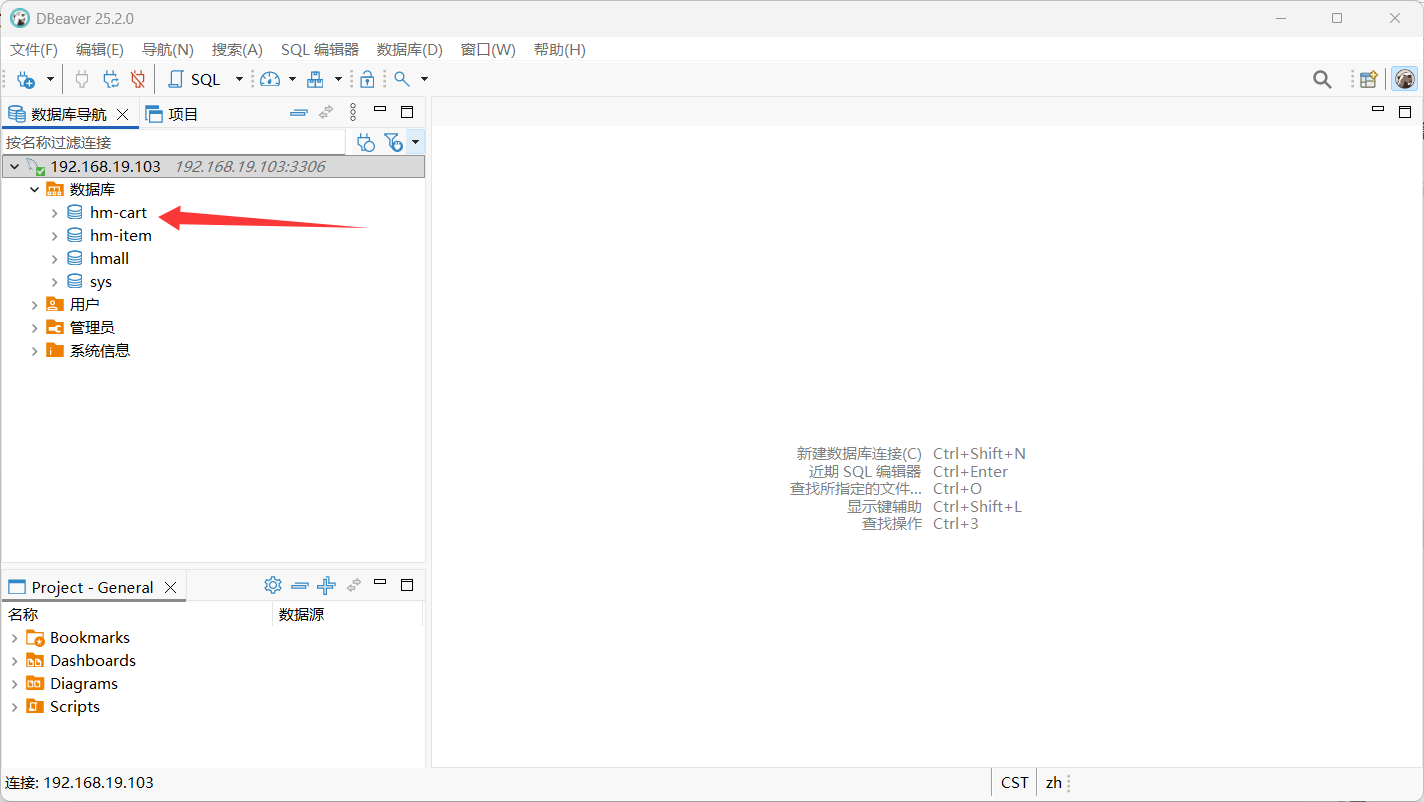Open a new database connection via the plug icon
The image size is (1424, 802).
tap(25, 79)
